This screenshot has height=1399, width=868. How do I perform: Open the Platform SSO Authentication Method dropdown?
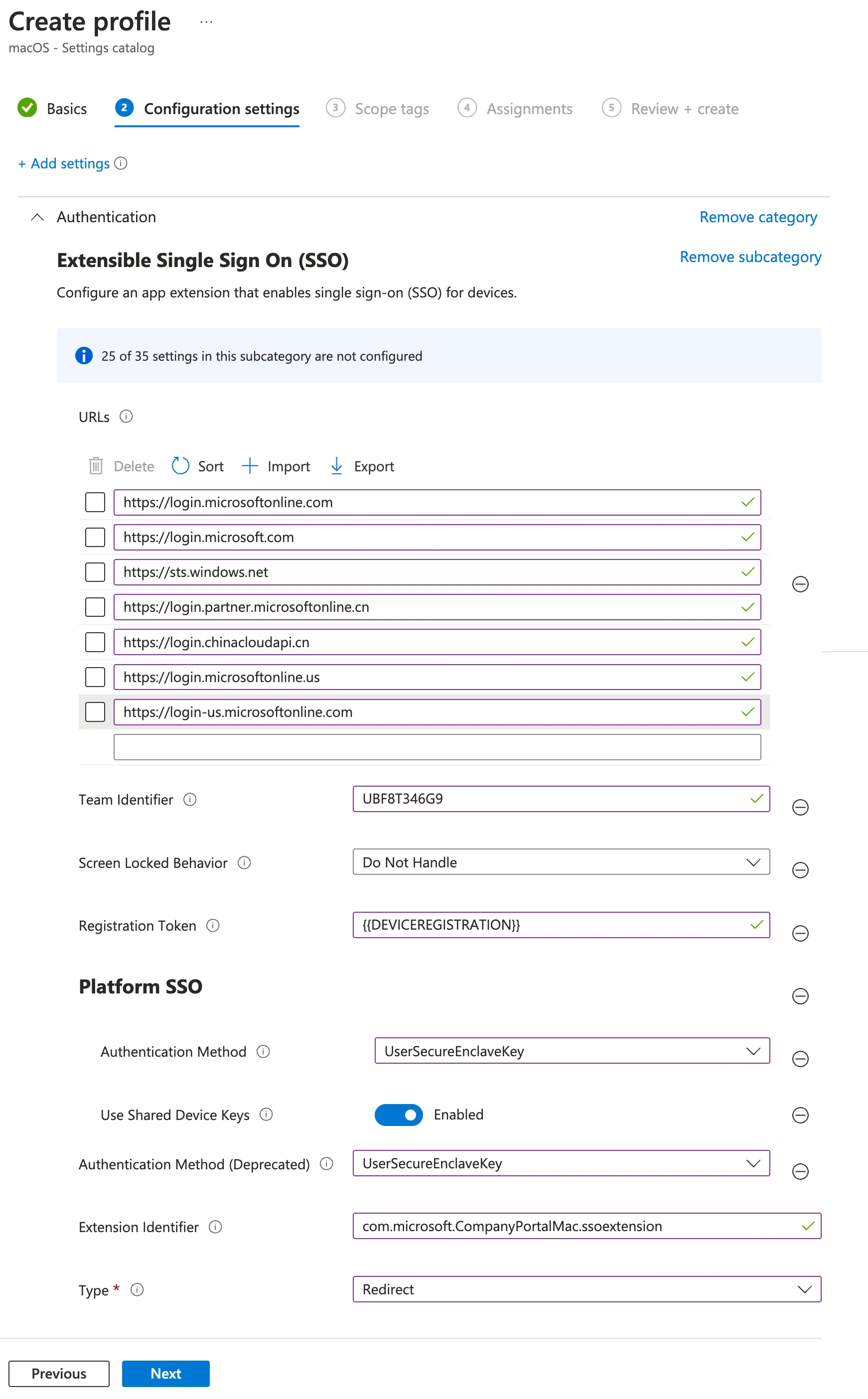(572, 1051)
